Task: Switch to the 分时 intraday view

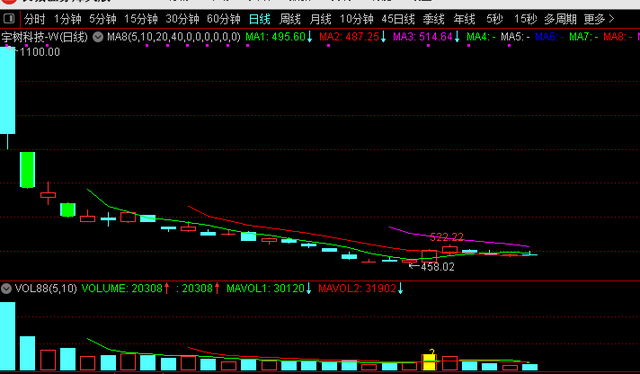Action: [x=34, y=19]
